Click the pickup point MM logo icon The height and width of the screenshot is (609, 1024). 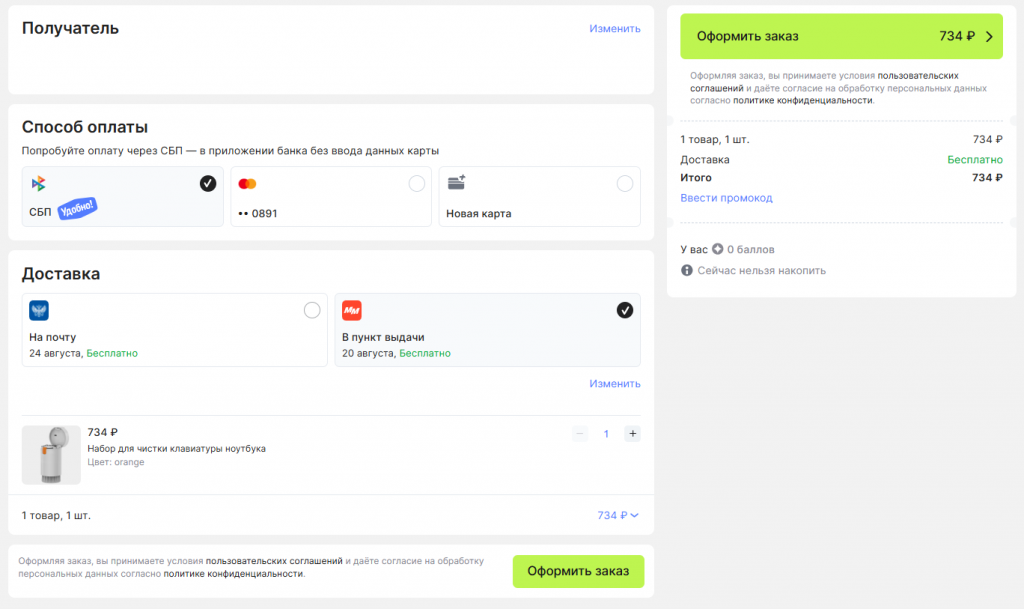click(352, 311)
